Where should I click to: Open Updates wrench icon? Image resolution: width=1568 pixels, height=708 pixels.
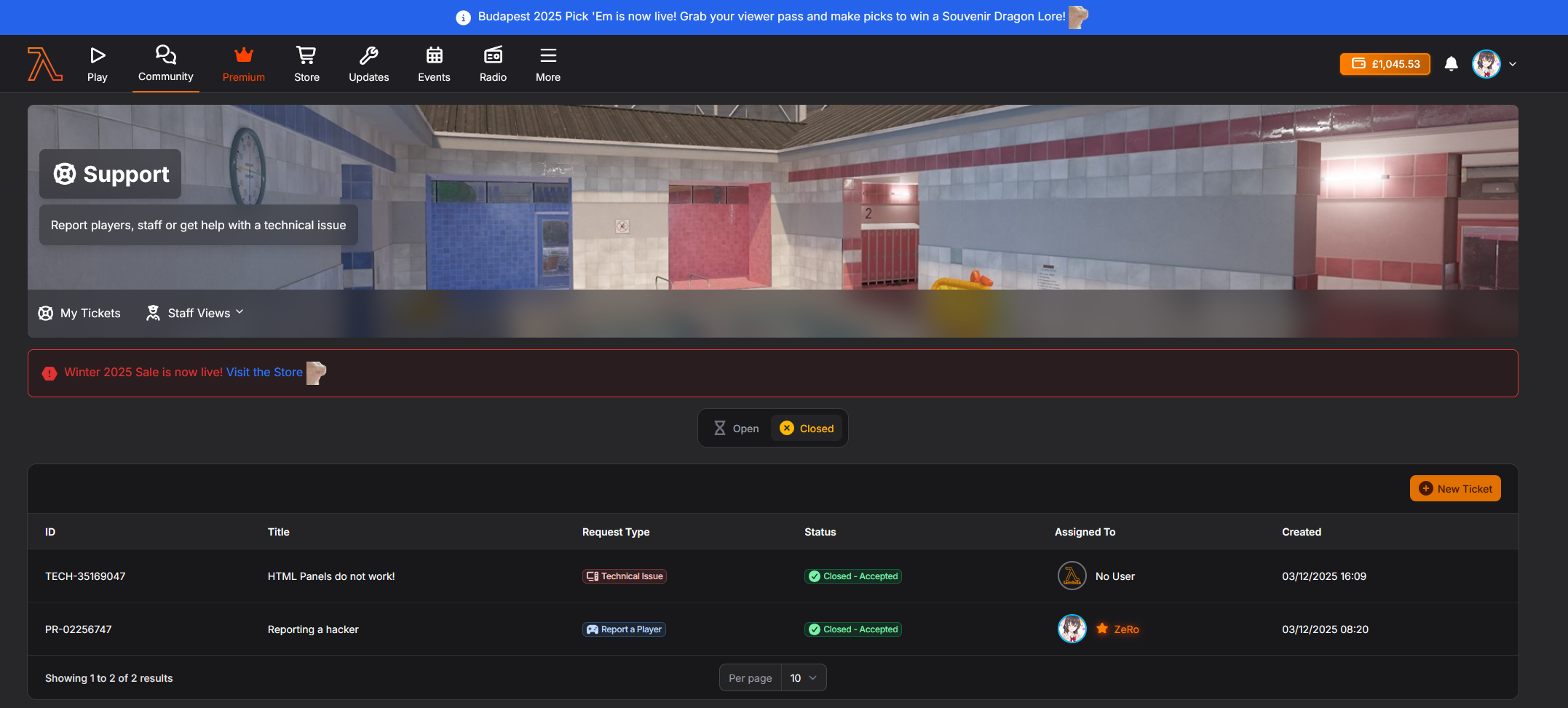368,64
